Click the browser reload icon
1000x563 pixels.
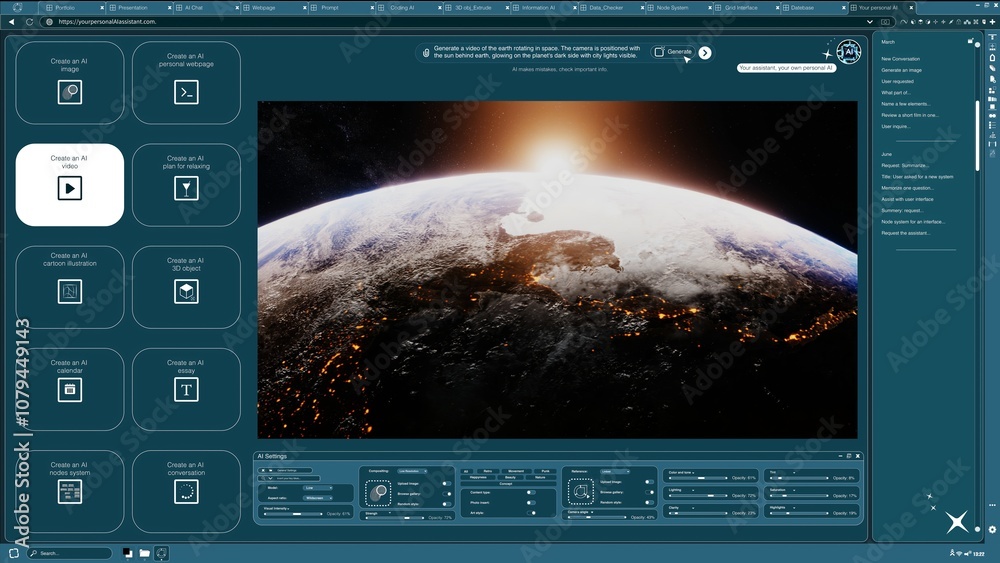29,22
